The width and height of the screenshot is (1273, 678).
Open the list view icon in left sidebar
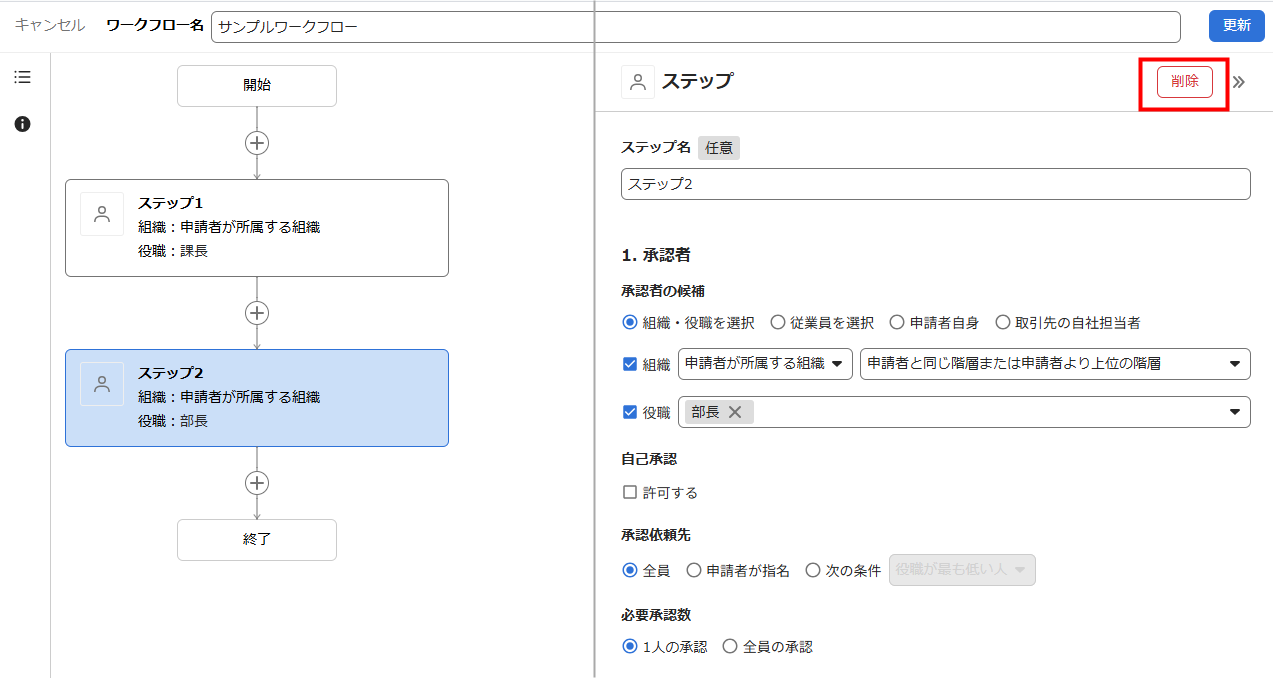pos(22,78)
